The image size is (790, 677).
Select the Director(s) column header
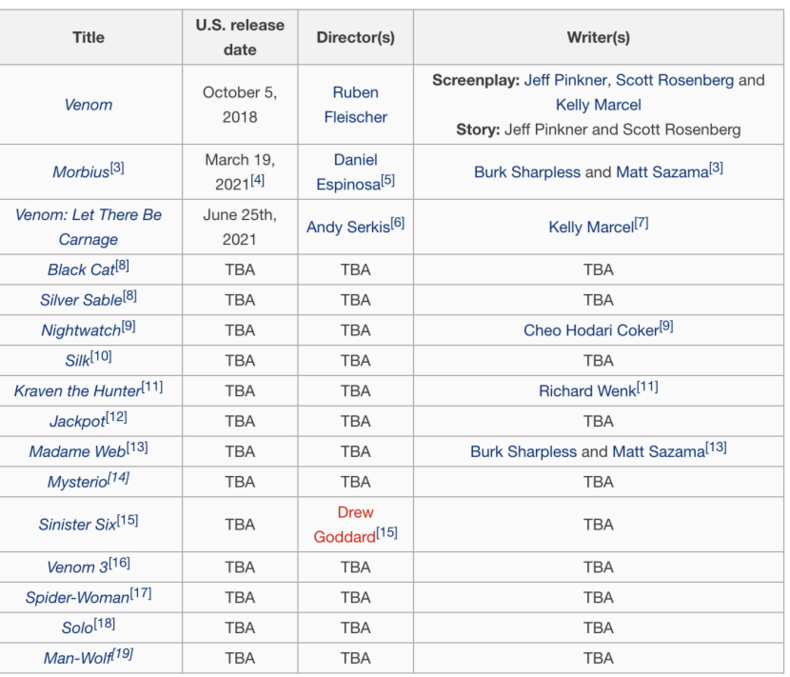(356, 37)
